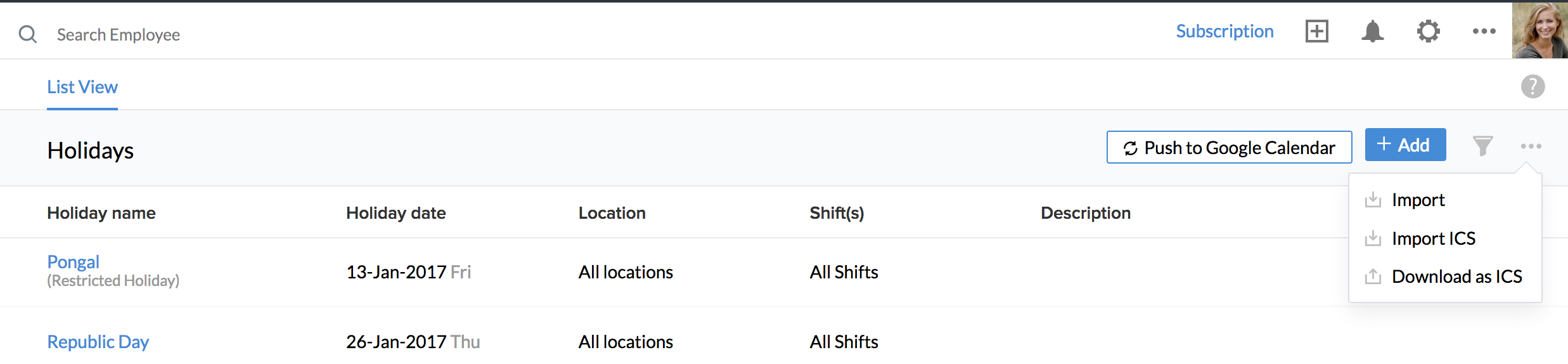This screenshot has width=1568, height=364.
Task: Focus the Search Employee field
Action: [x=119, y=34]
